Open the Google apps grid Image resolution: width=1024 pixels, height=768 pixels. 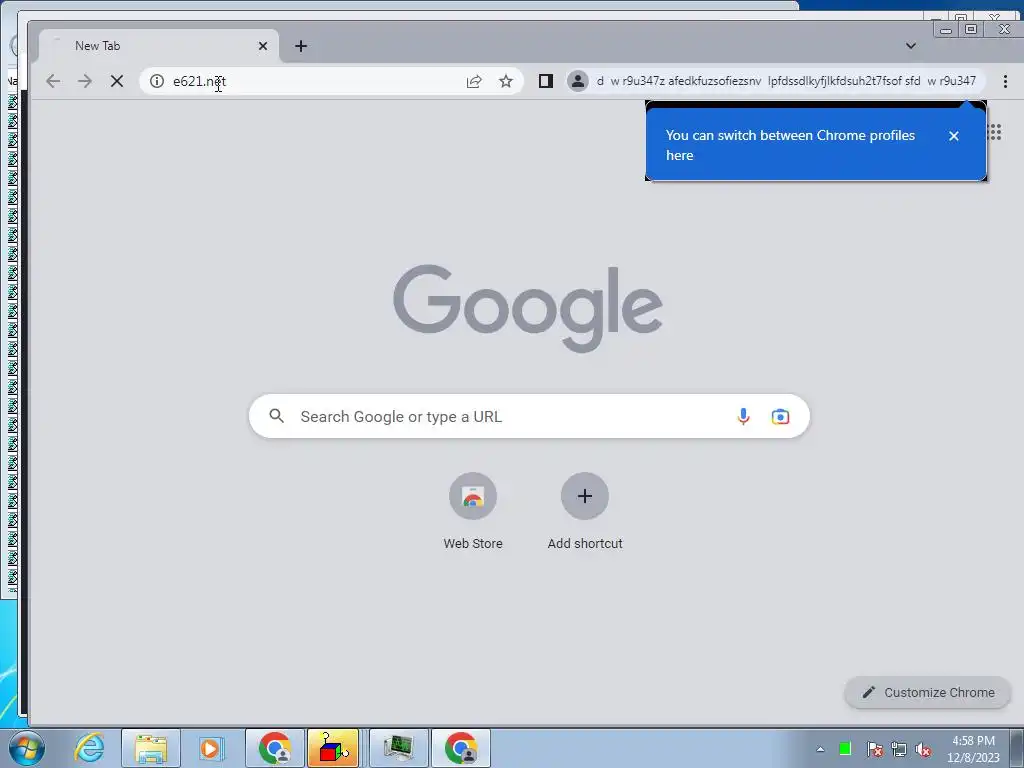(995, 133)
